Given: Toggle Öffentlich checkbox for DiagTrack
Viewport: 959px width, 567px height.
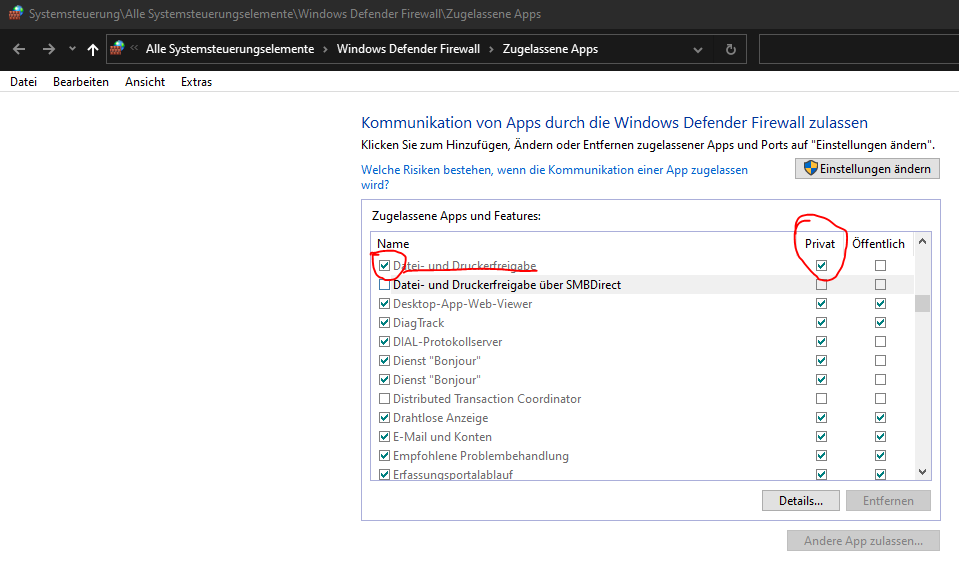Looking at the screenshot, I should [x=880, y=322].
